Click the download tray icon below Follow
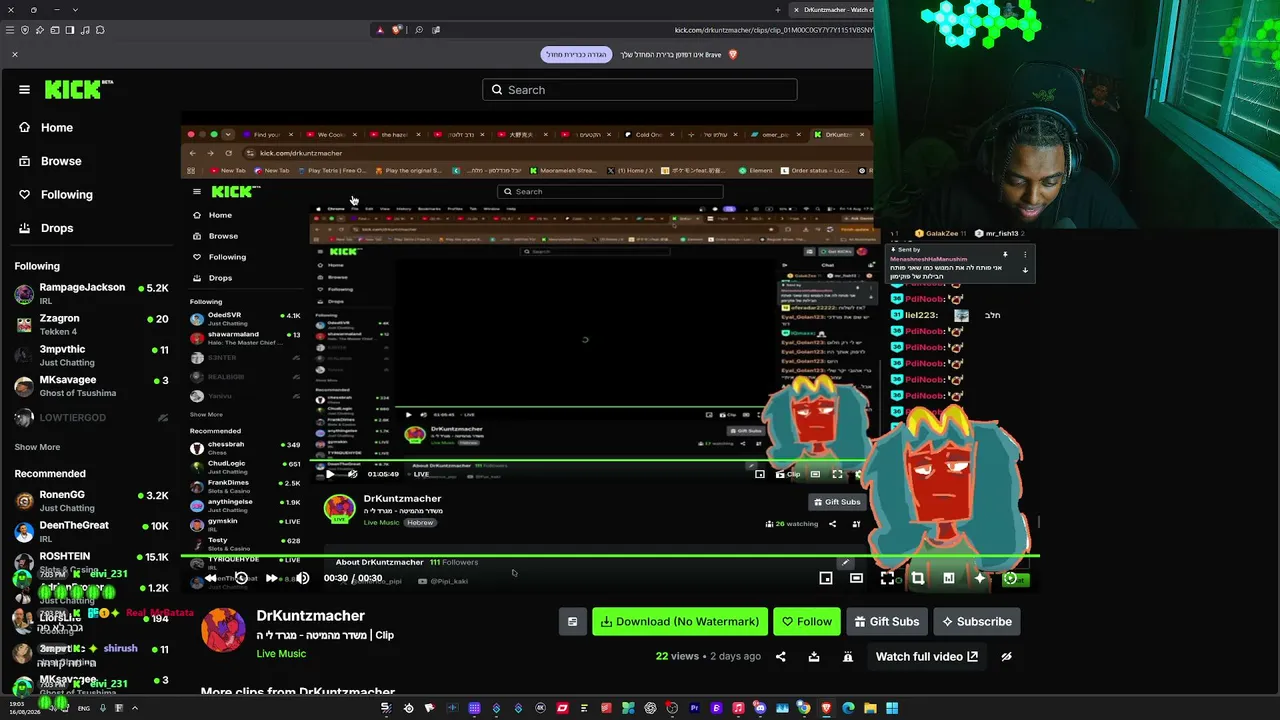 tap(814, 657)
